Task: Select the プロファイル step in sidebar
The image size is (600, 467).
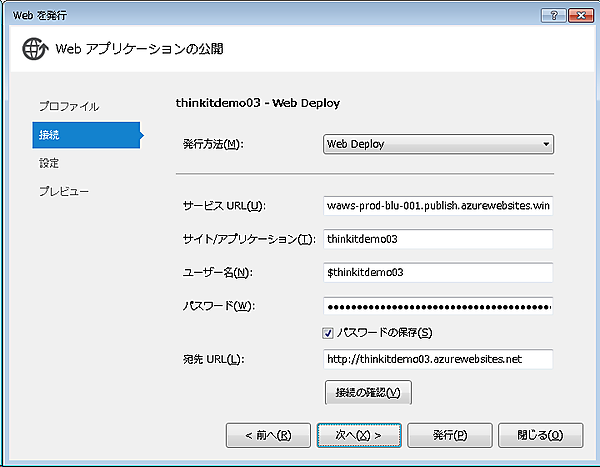Action: point(69,106)
